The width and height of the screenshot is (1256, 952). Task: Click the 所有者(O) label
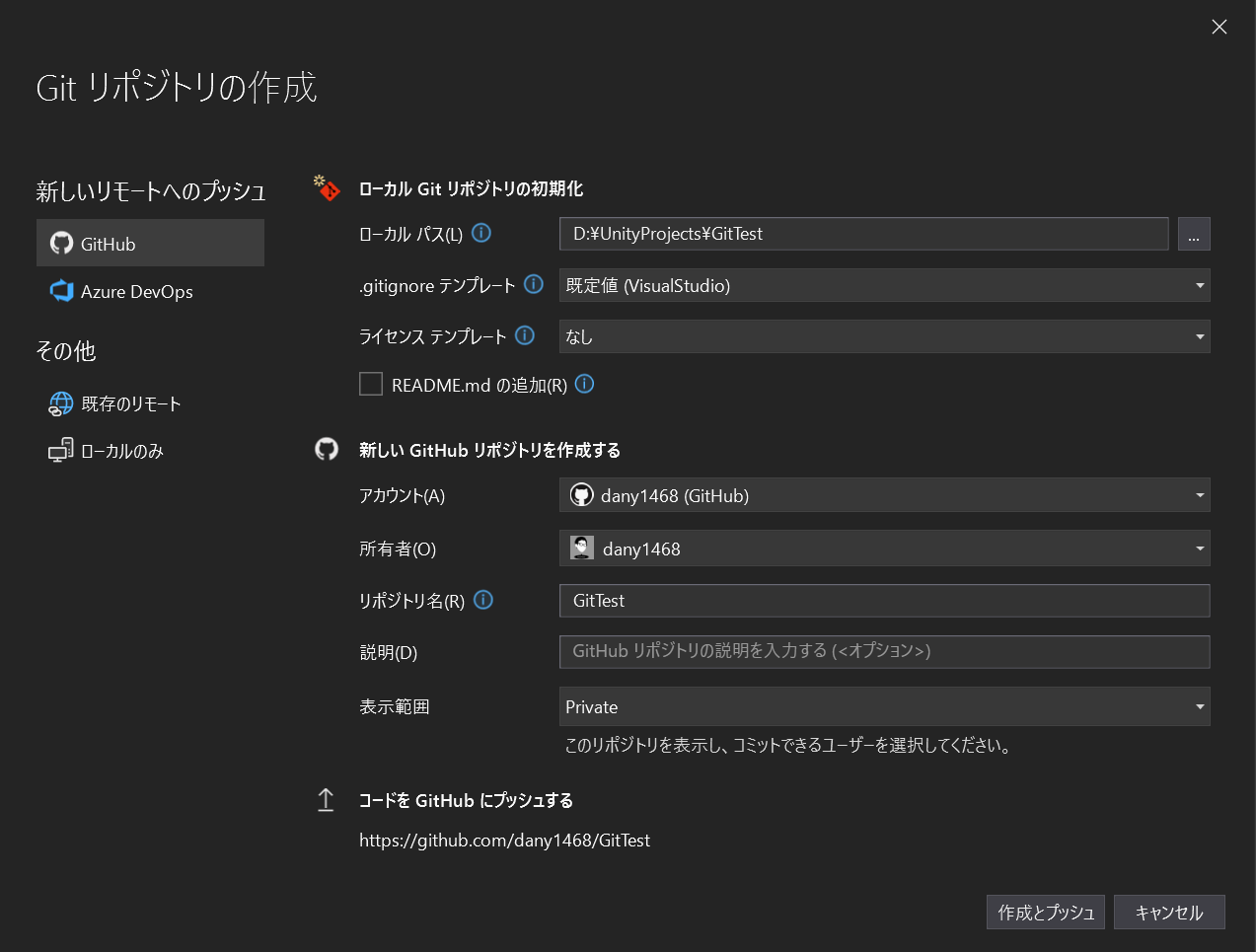click(x=398, y=549)
